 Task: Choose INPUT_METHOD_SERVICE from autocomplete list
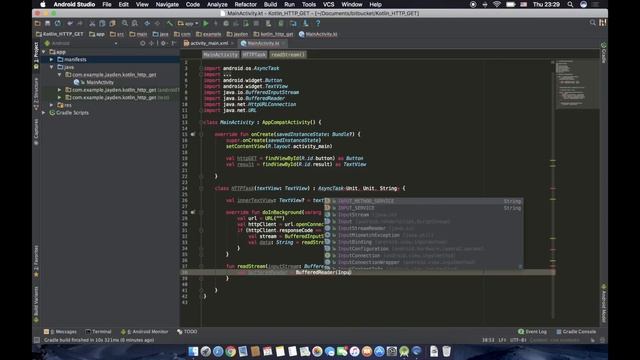tap(423, 201)
